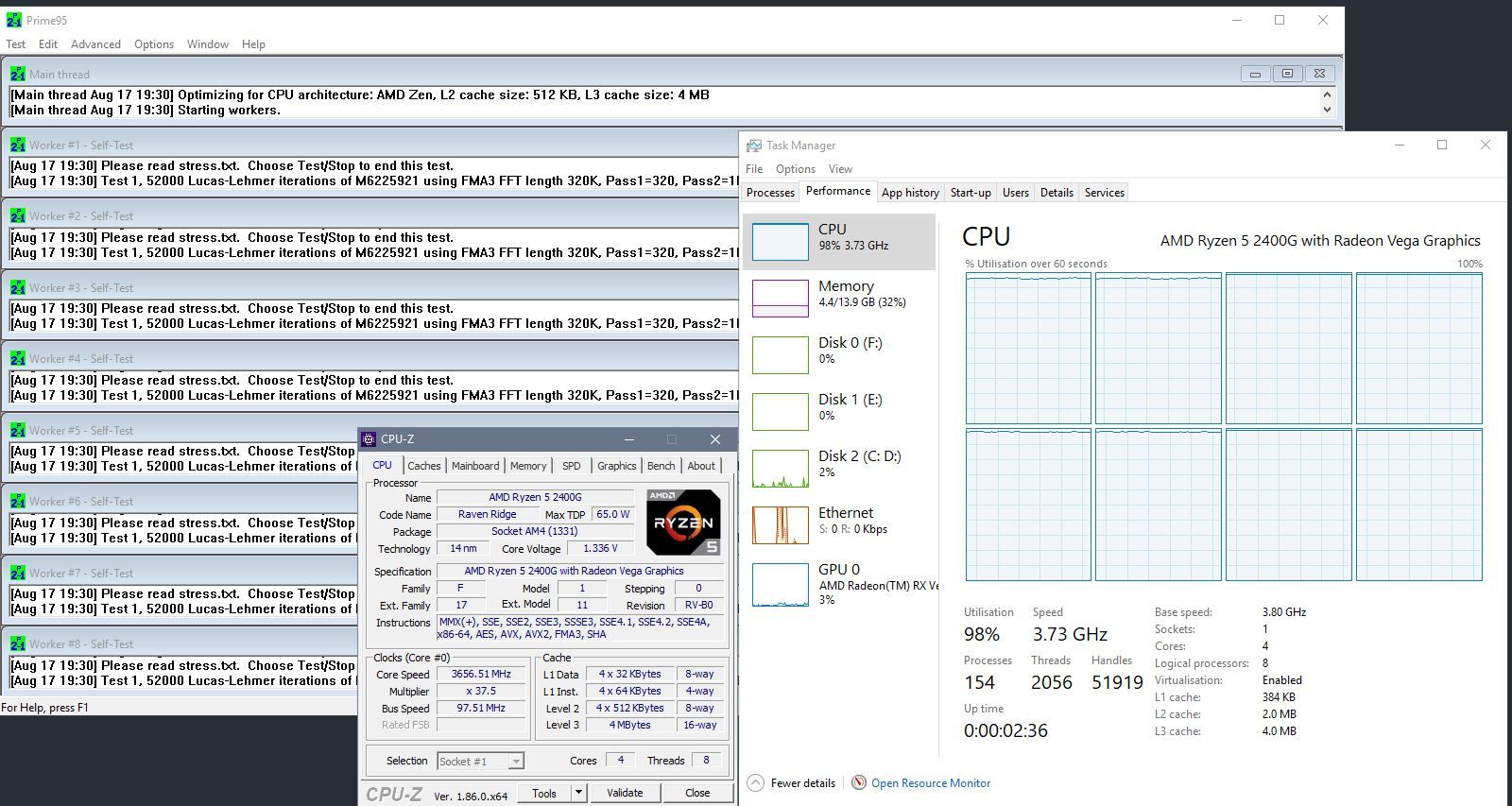Open the Bench tab in CPU-Z

click(x=661, y=466)
